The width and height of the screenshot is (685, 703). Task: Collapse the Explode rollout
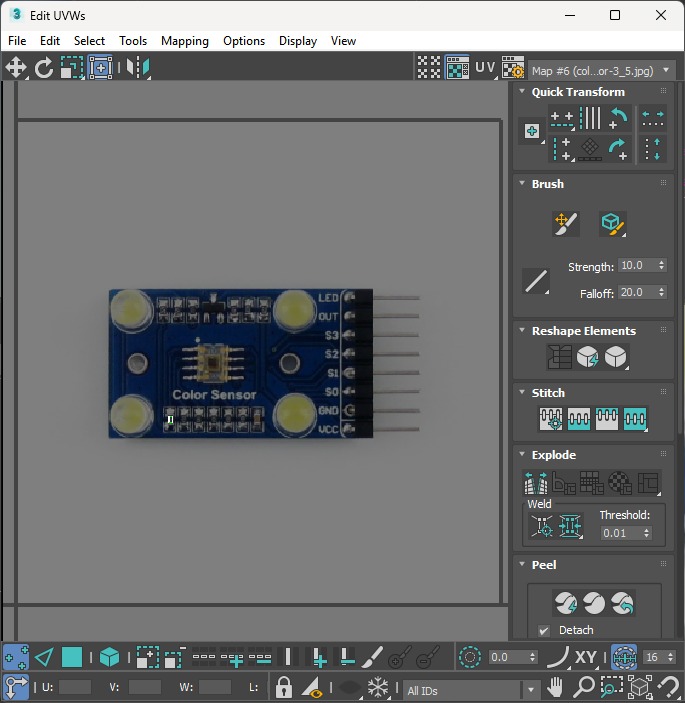522,454
